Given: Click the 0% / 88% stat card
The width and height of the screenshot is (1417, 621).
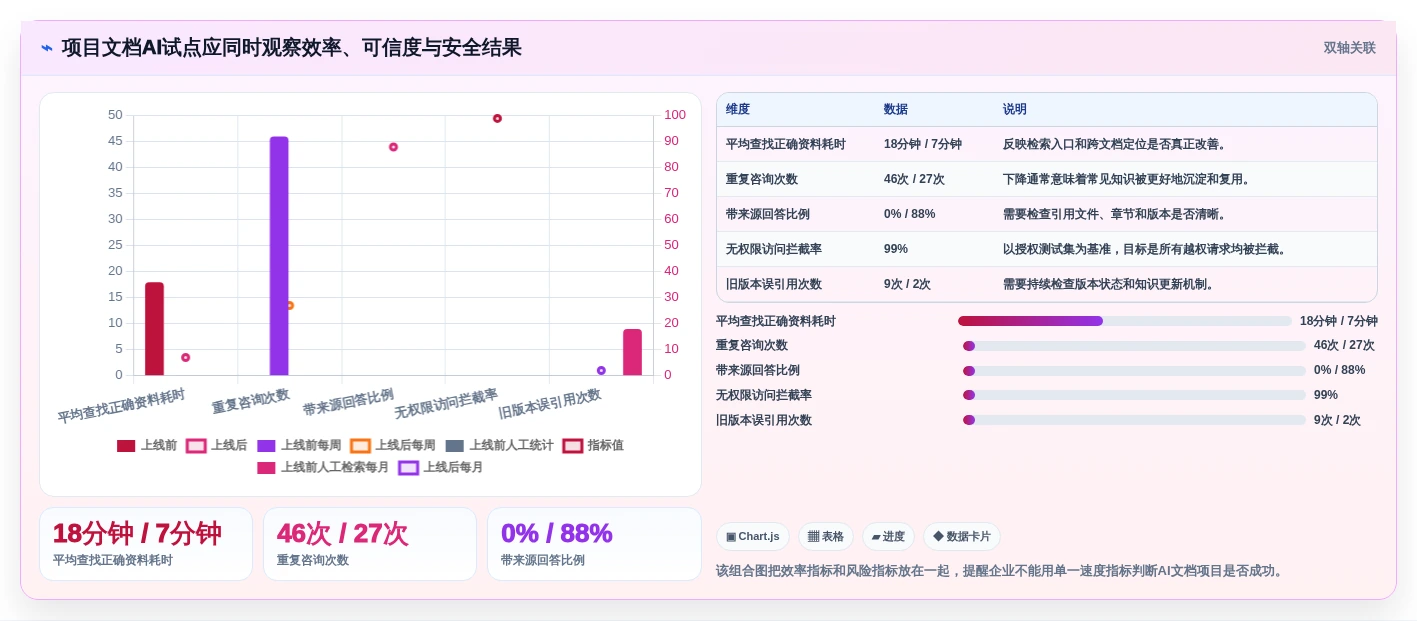Looking at the screenshot, I should [594, 544].
